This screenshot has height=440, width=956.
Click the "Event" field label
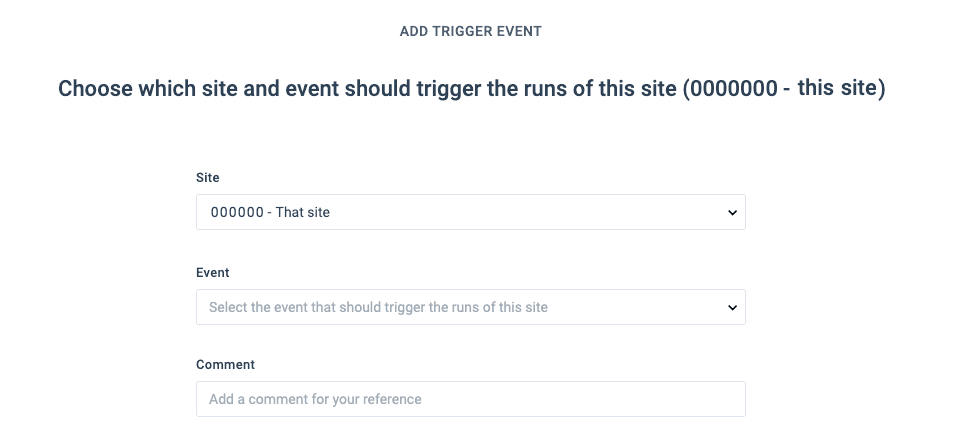[x=213, y=272]
